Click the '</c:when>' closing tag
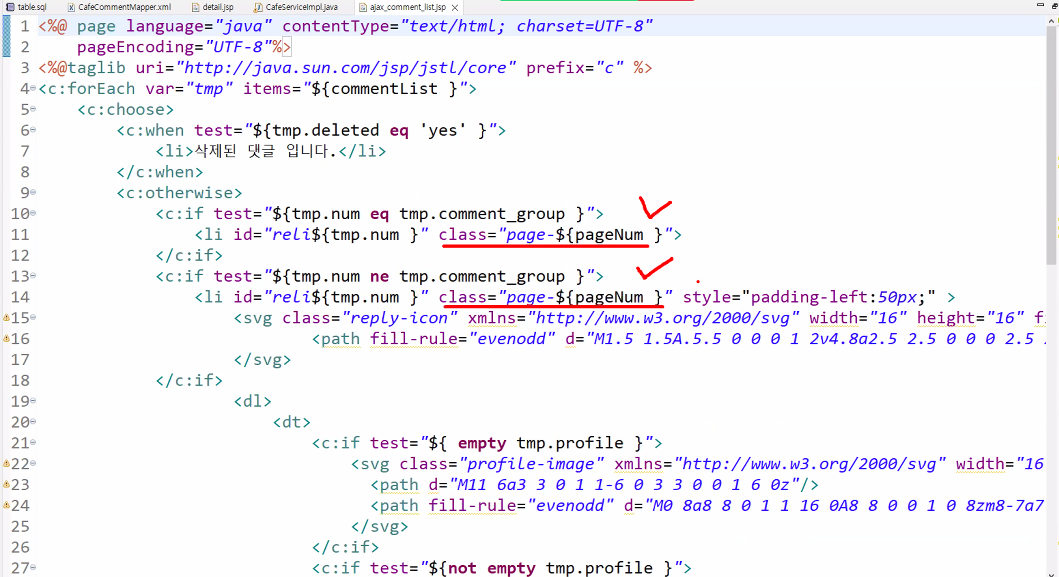This screenshot has width=1059, height=577. (x=159, y=172)
